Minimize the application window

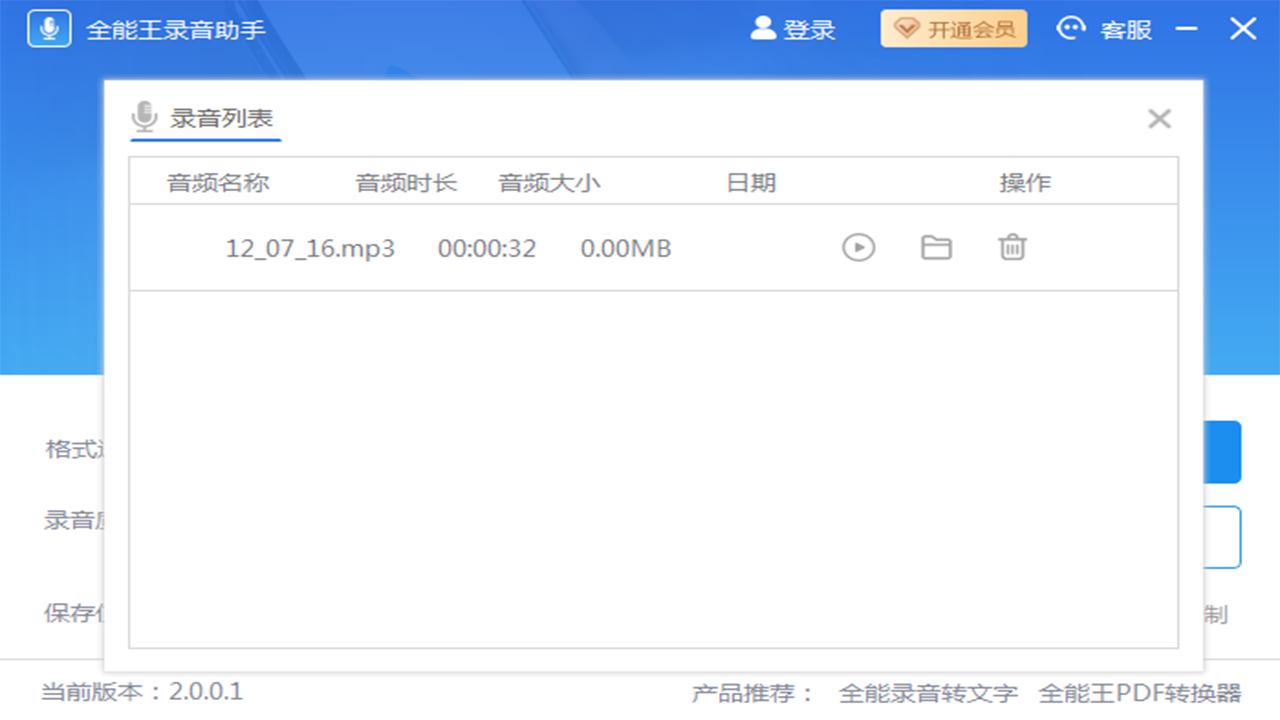click(x=1184, y=28)
